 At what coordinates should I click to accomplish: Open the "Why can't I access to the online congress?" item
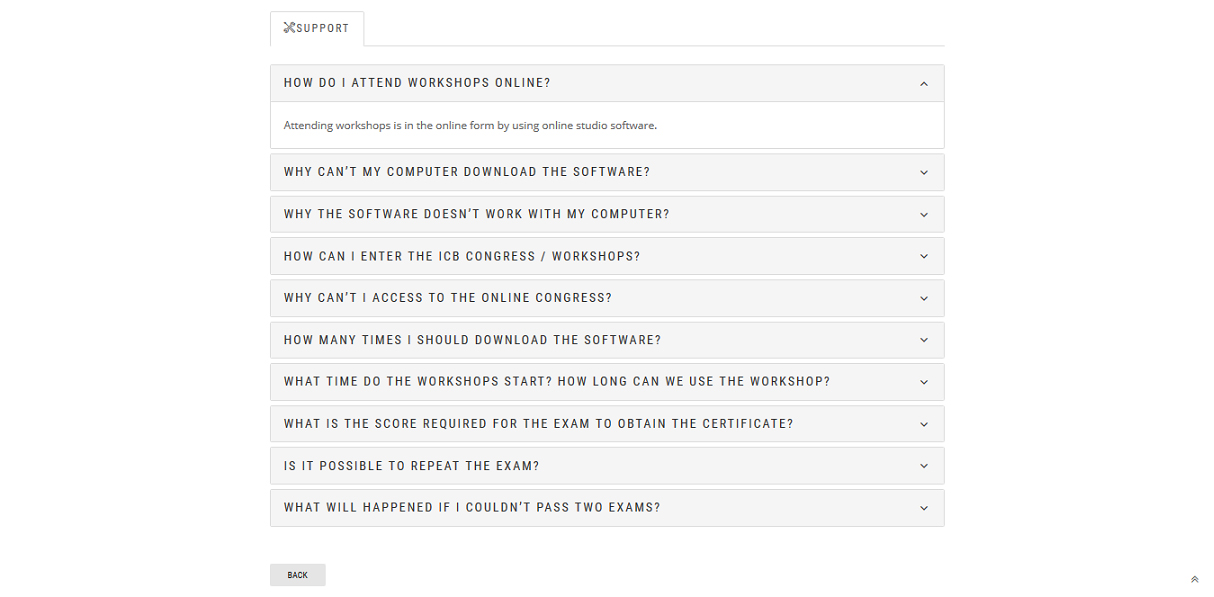tap(607, 298)
